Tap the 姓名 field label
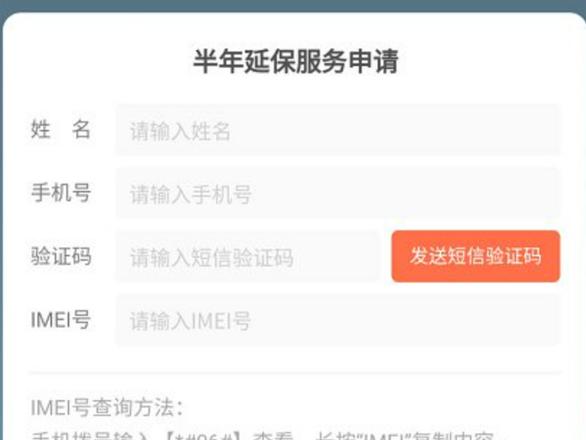This screenshot has height=440, width=586. coord(61,130)
